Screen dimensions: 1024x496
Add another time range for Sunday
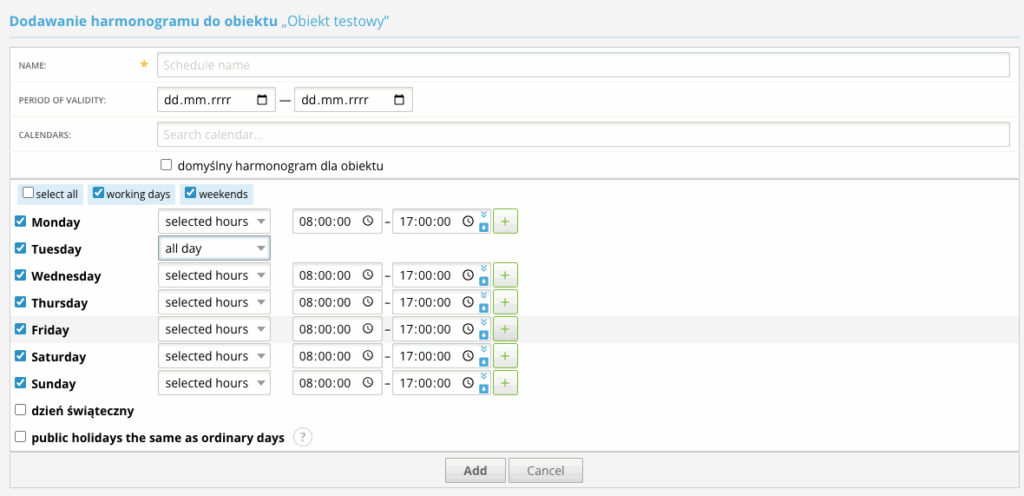tap(505, 383)
